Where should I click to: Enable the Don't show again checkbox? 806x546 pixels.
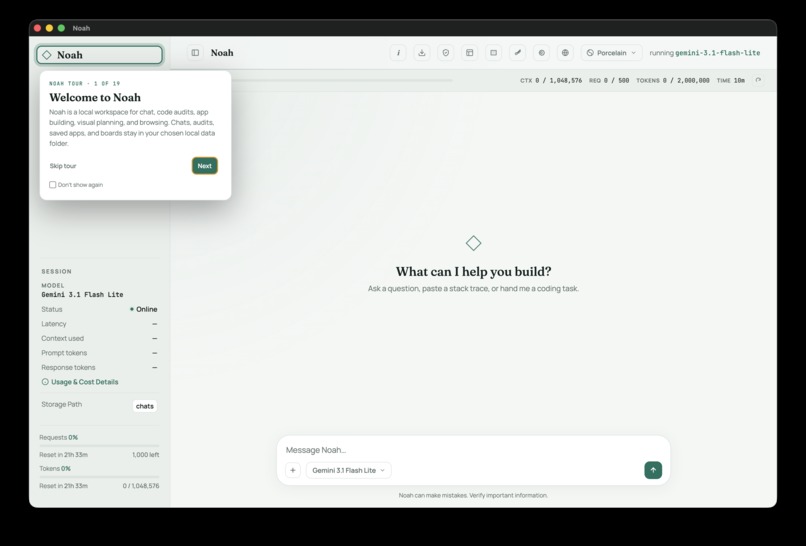coord(52,185)
